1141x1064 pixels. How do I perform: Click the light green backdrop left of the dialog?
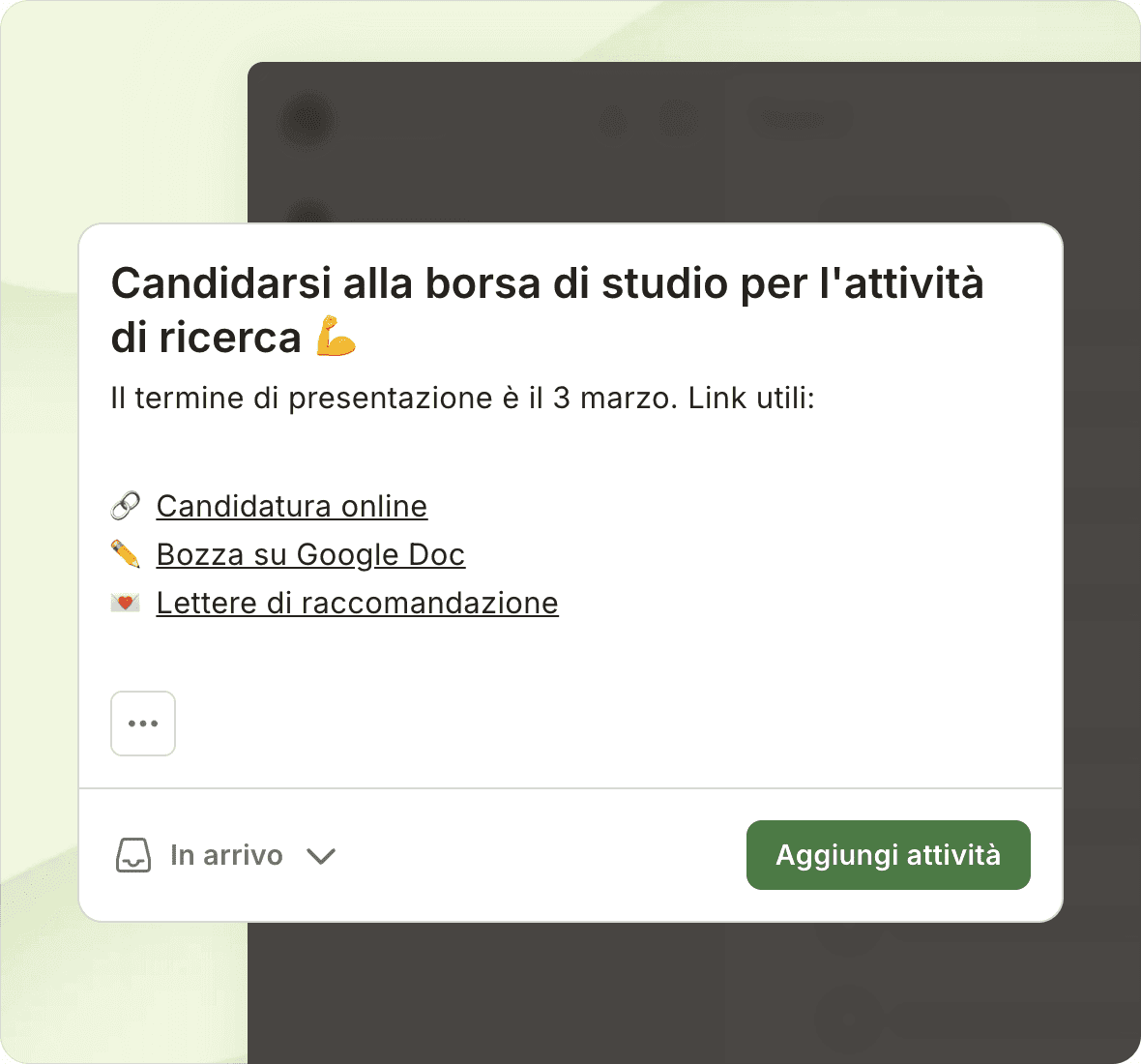point(39,580)
